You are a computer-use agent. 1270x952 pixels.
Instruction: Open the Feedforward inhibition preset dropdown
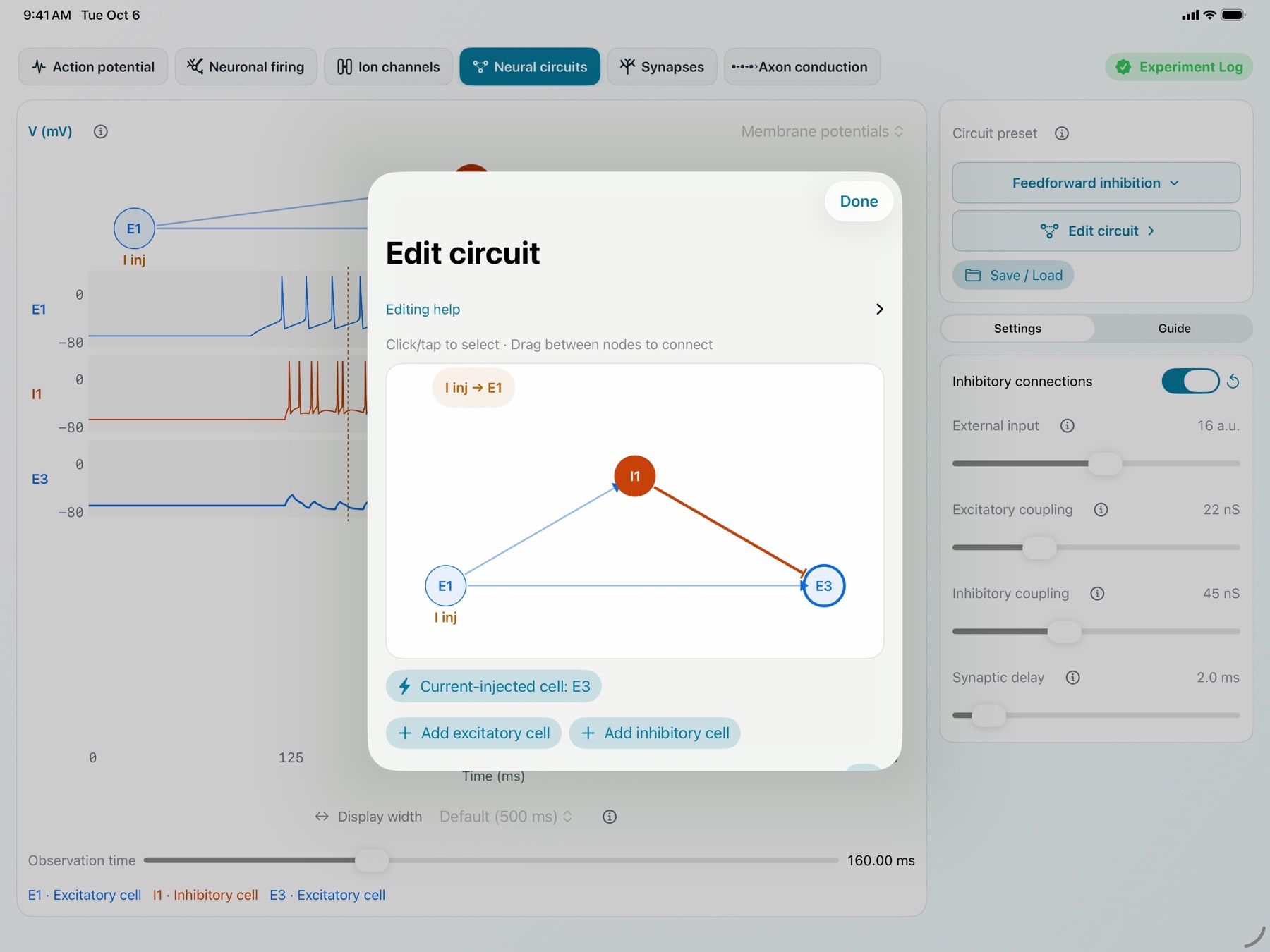click(1096, 183)
